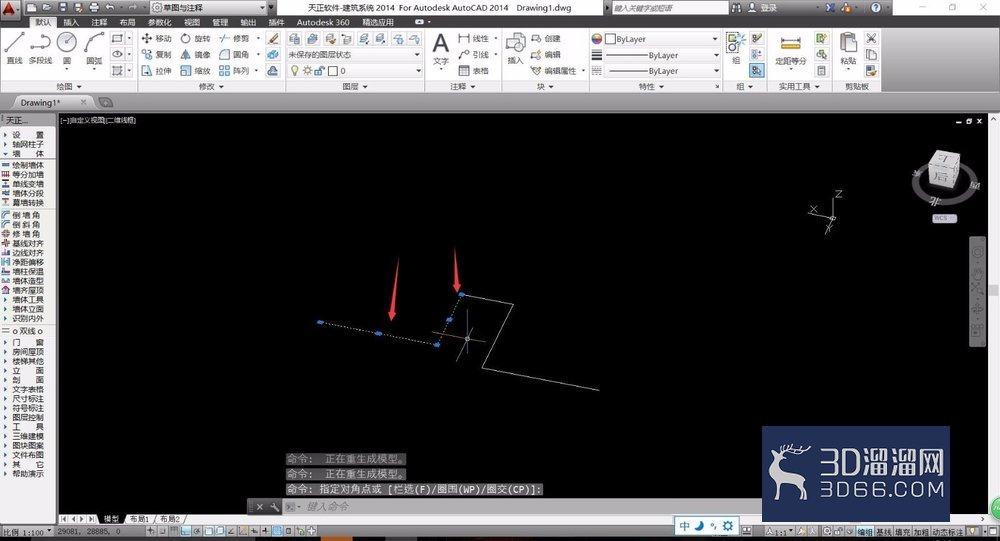Choose the 圆 circle drawing tool
This screenshot has height=541, width=1000.
coord(67,48)
